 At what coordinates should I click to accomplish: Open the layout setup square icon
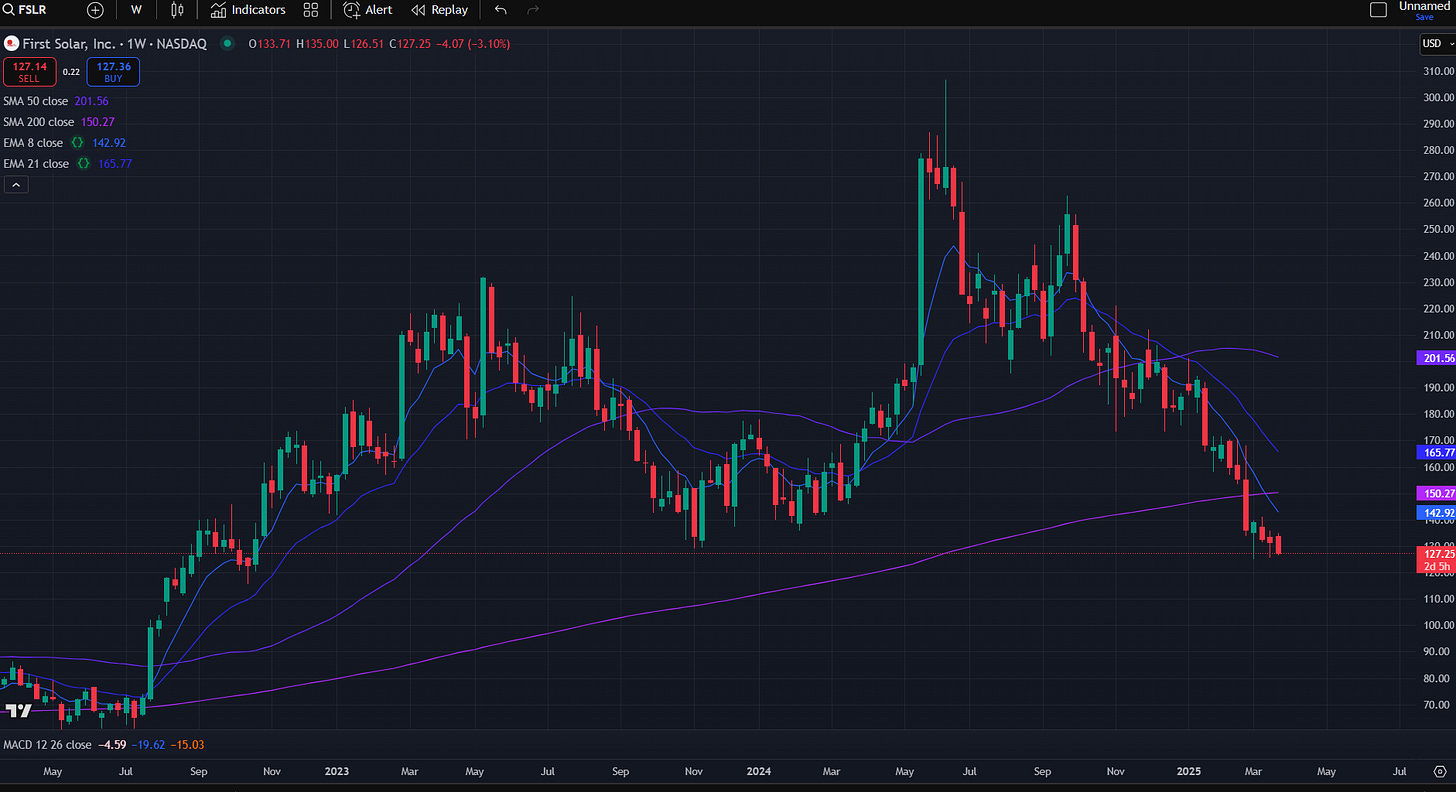(1378, 10)
